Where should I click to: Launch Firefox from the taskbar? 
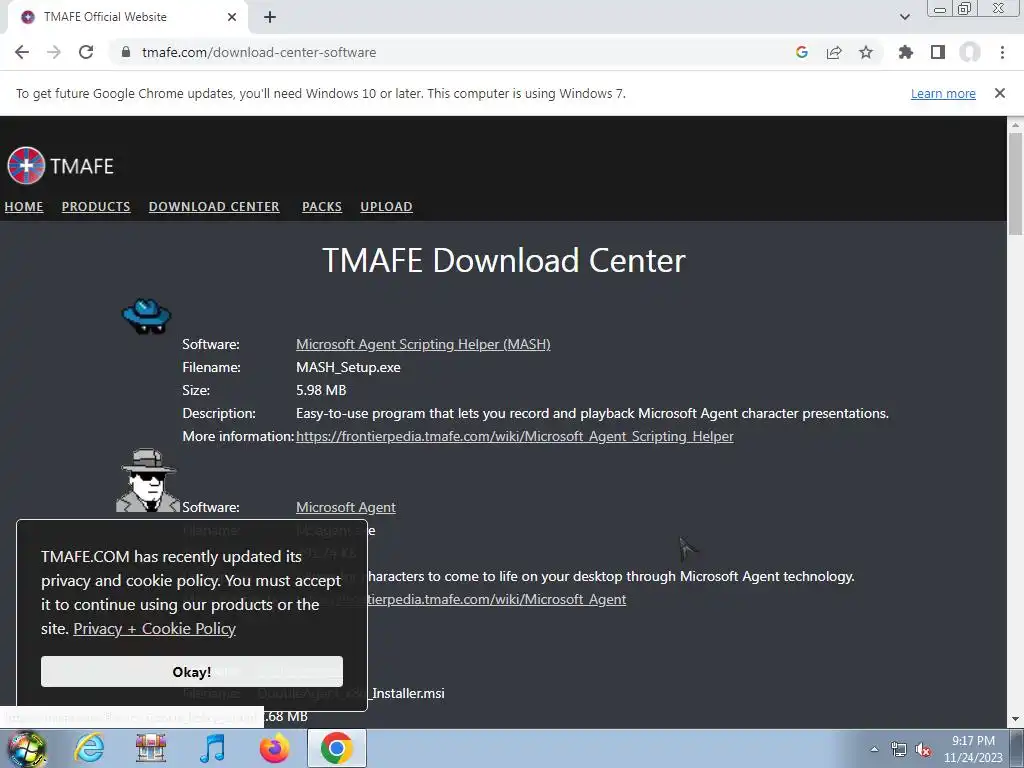pos(274,748)
